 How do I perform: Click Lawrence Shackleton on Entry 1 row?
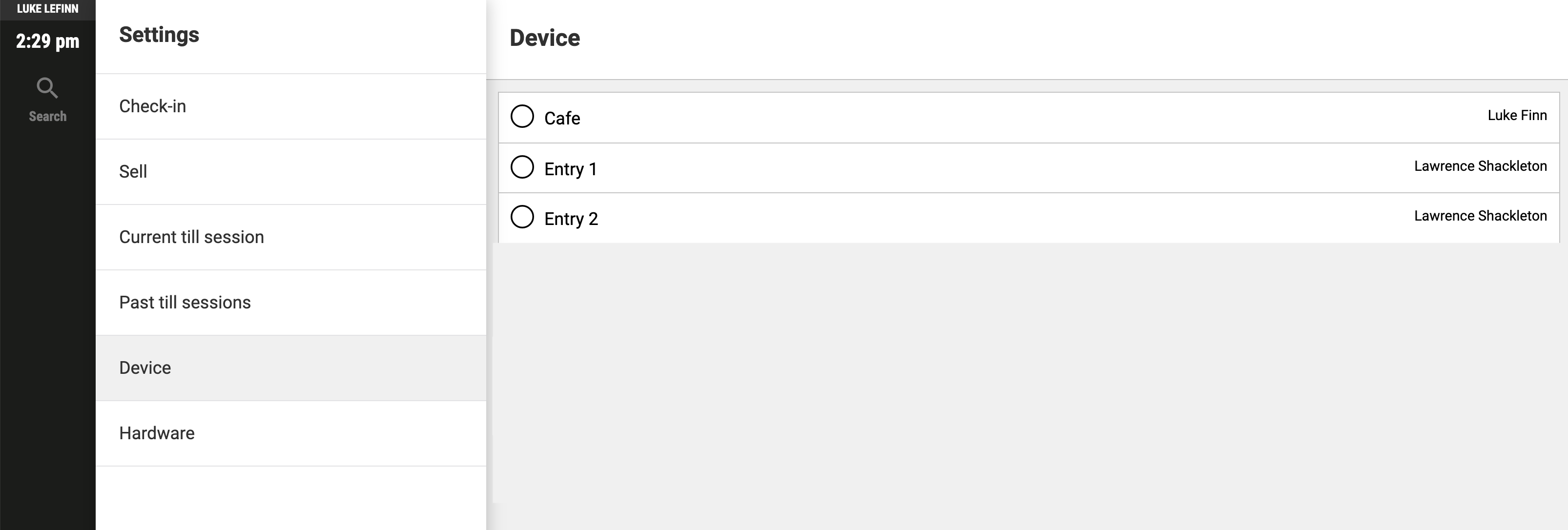point(1480,165)
